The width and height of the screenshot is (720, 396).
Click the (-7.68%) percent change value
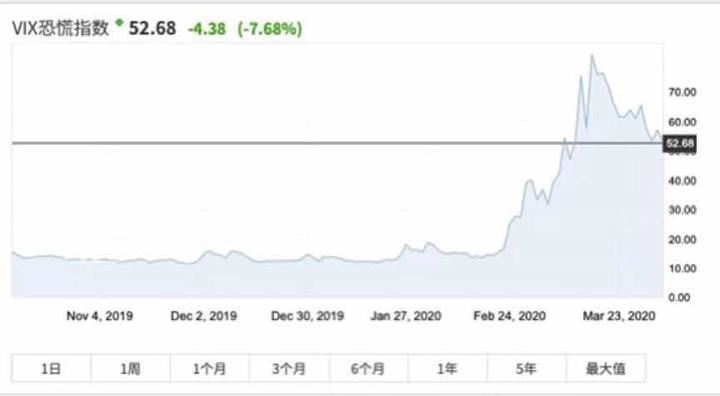click(270, 29)
